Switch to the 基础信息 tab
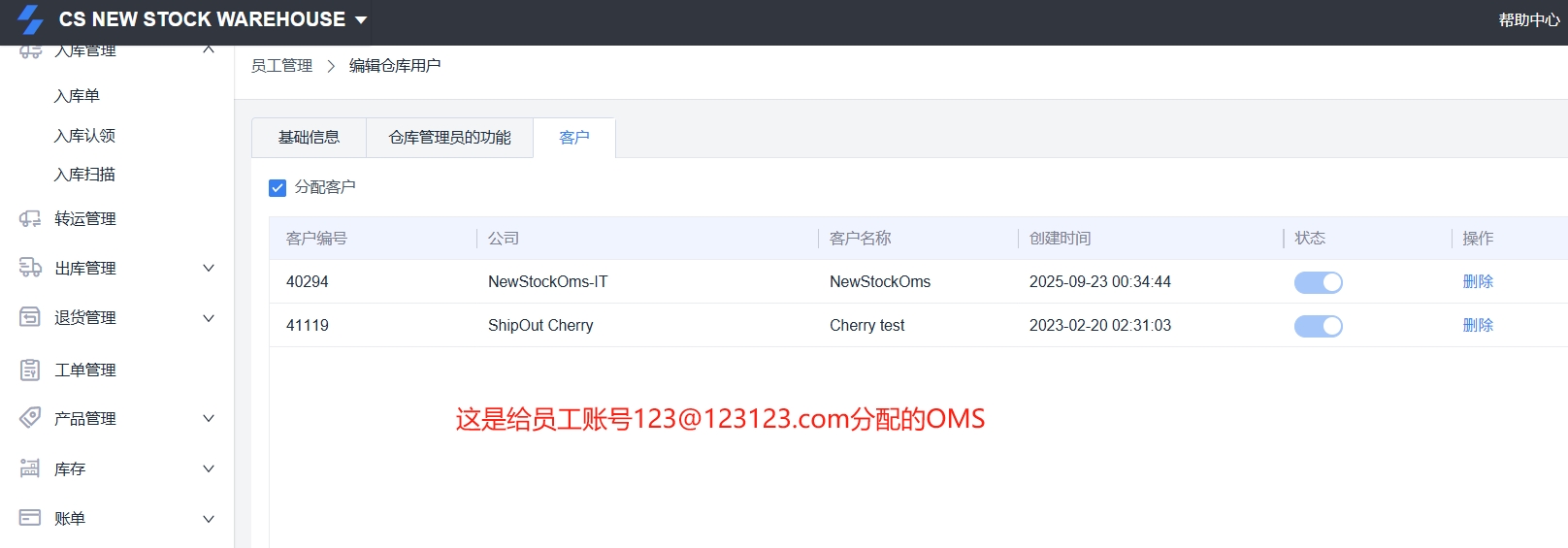Viewport: 1568px width, 548px height. point(309,138)
